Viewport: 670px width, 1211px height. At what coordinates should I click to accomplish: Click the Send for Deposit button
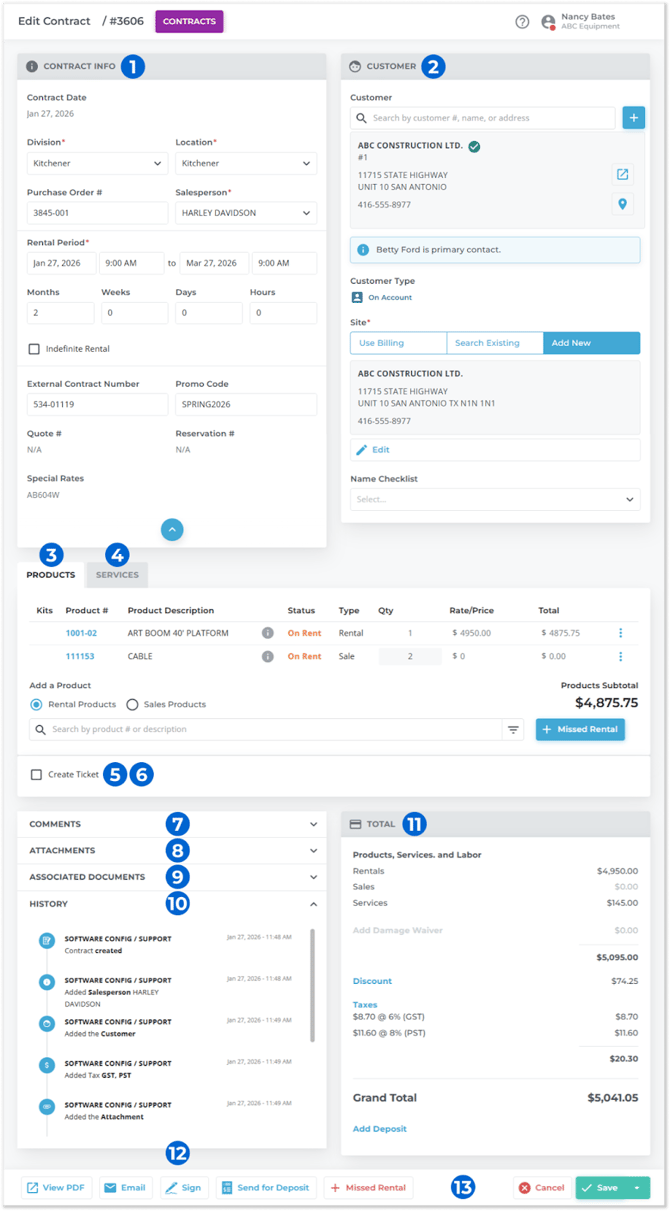pos(265,1188)
